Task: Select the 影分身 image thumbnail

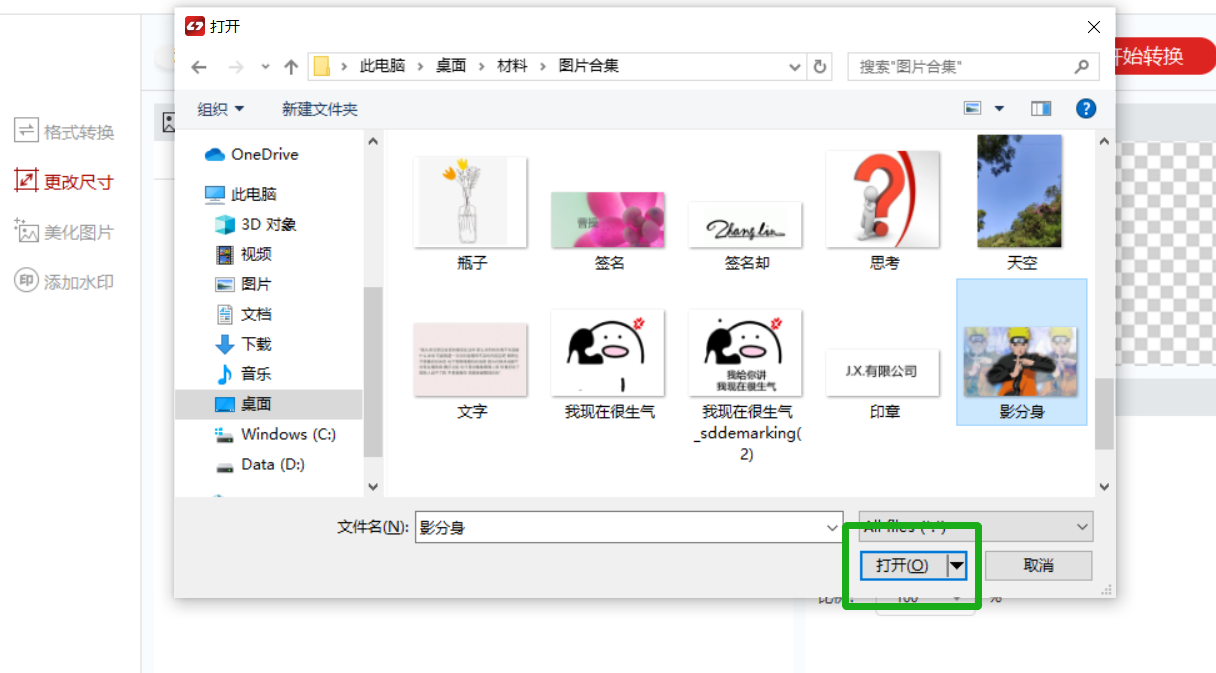Action: [1021, 361]
